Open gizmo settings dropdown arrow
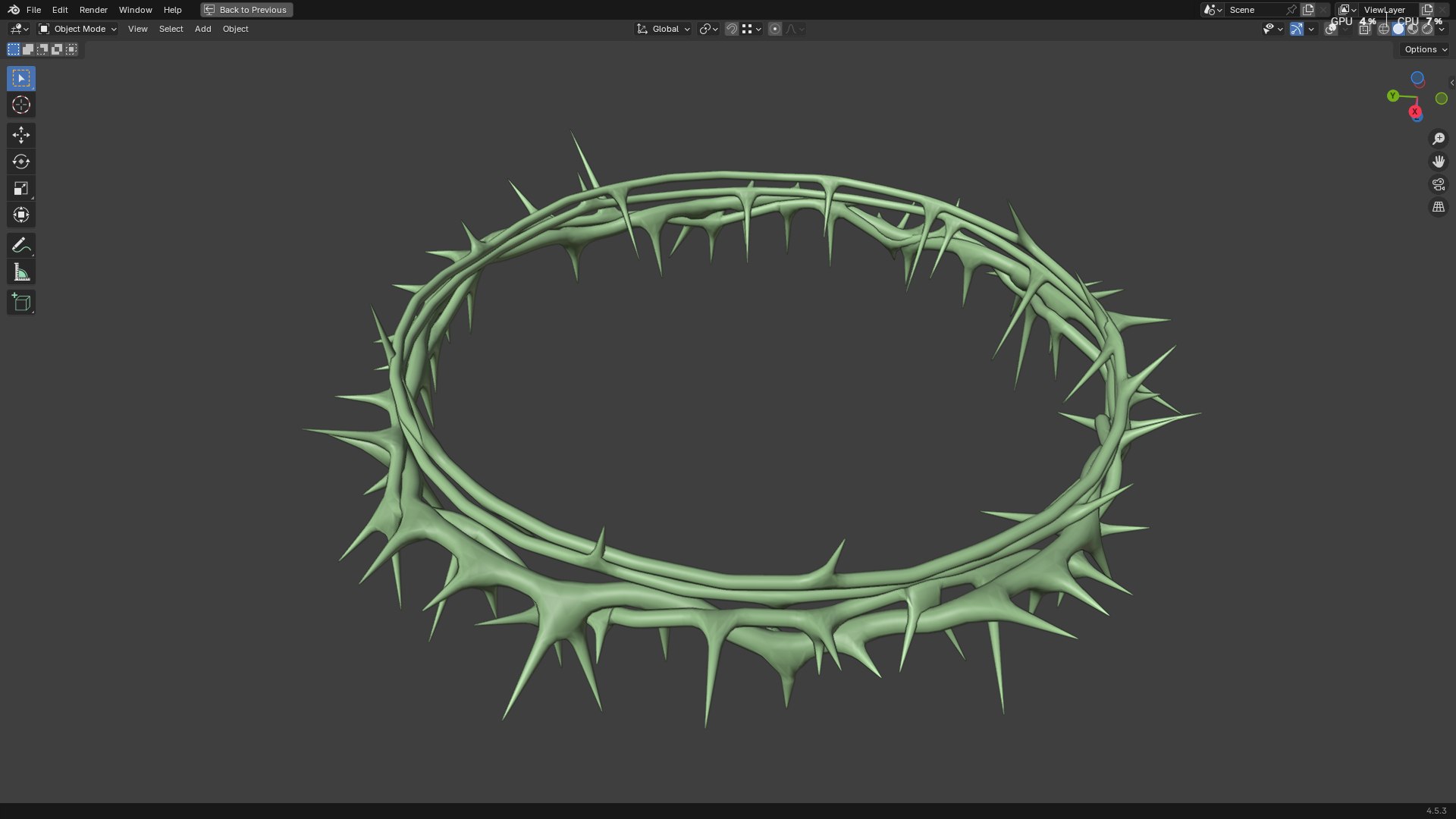 click(1311, 29)
